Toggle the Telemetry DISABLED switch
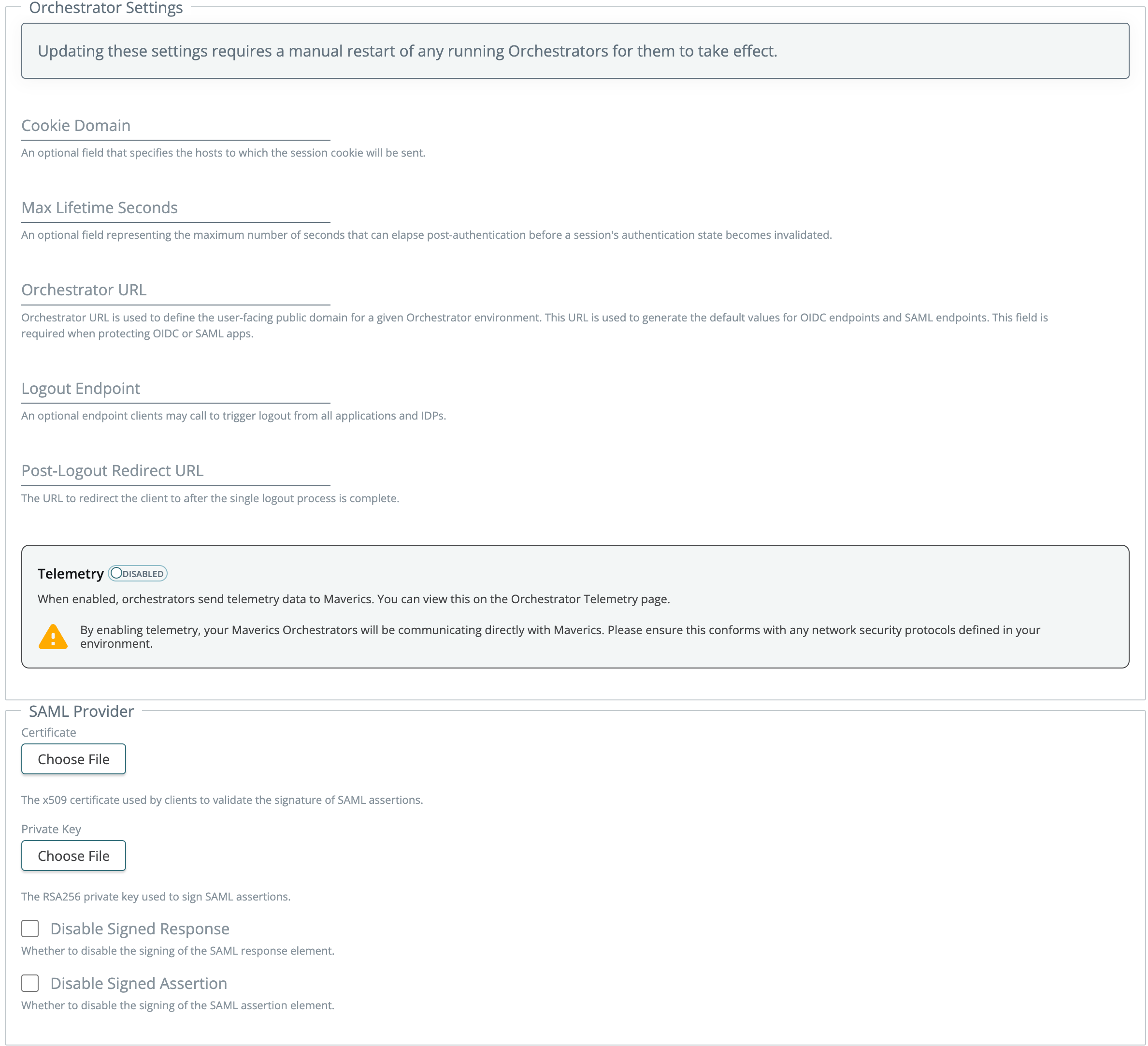Viewport: 1148px width, 1046px height. (137, 574)
